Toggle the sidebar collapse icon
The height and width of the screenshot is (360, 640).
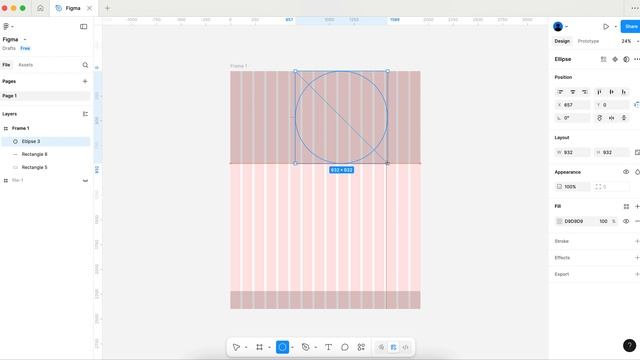coord(83,27)
